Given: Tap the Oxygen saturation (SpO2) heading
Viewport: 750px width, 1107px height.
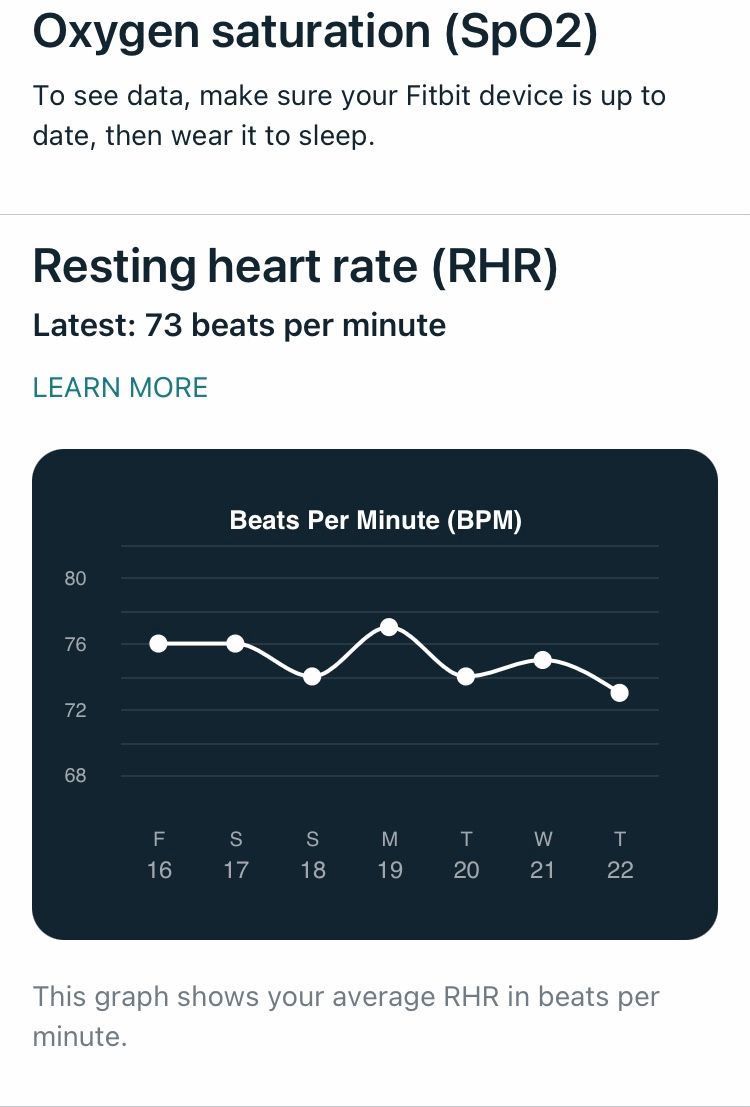Looking at the screenshot, I should (x=315, y=32).
